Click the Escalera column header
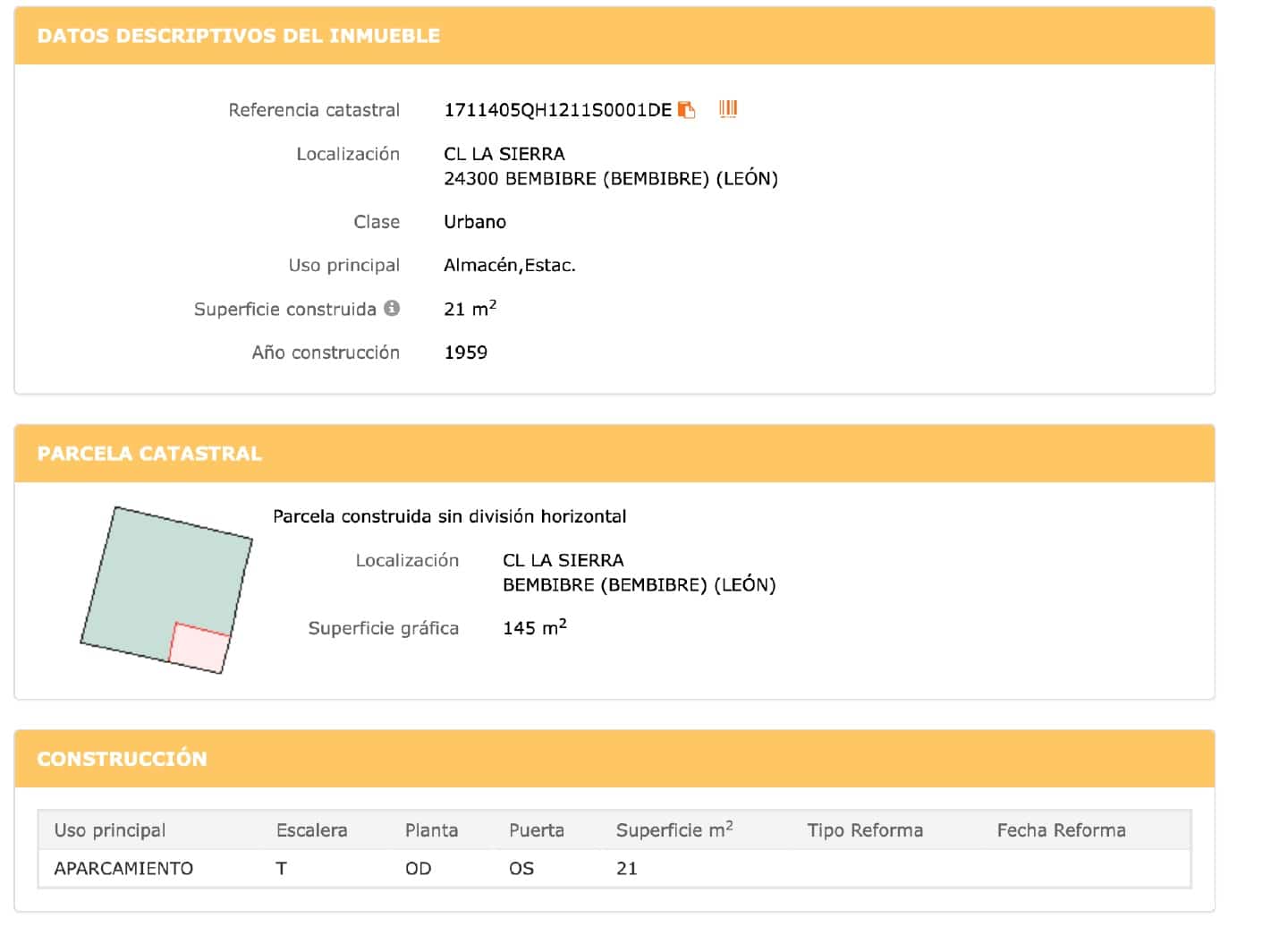This screenshot has height=944, width=1288. click(x=311, y=830)
